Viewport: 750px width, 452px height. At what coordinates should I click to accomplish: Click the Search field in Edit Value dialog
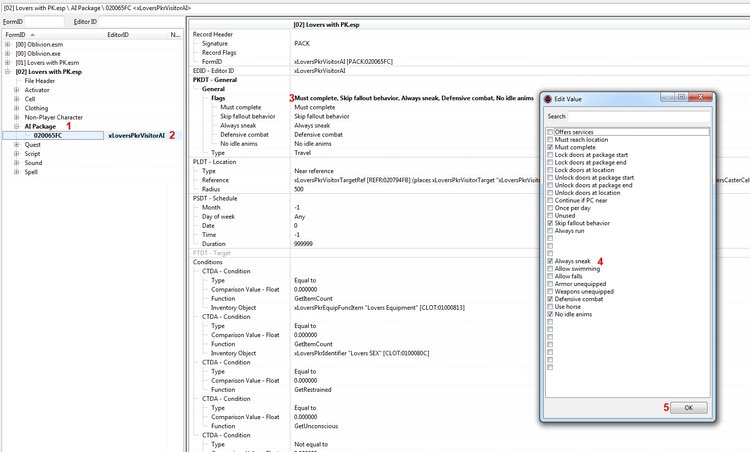tap(639, 116)
